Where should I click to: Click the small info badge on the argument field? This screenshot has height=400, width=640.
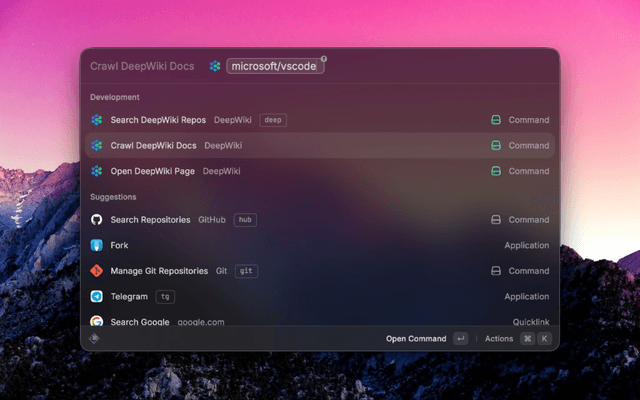pyautogui.click(x=324, y=59)
